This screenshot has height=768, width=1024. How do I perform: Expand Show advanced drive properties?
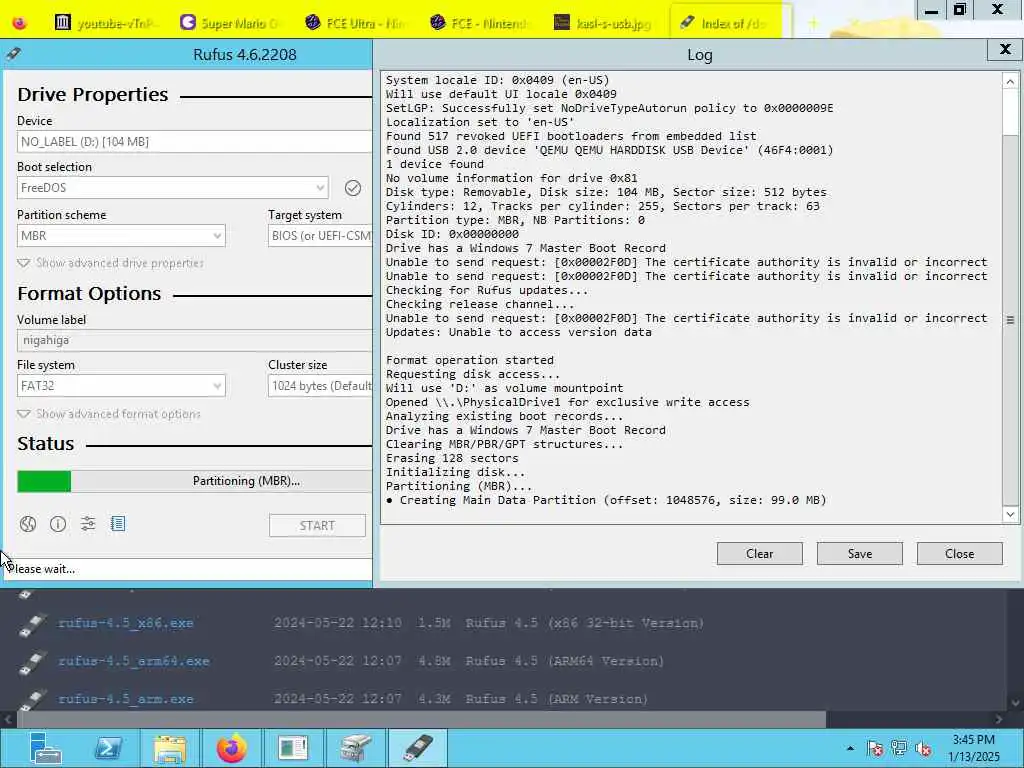pyautogui.click(x=110, y=263)
